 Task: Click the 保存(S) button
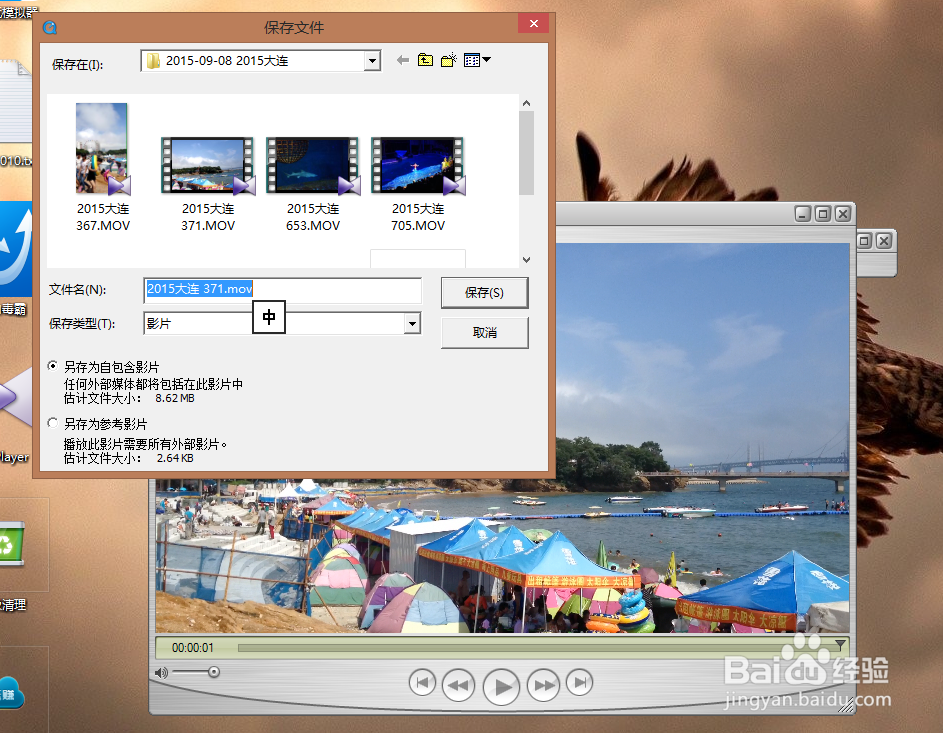pos(484,292)
